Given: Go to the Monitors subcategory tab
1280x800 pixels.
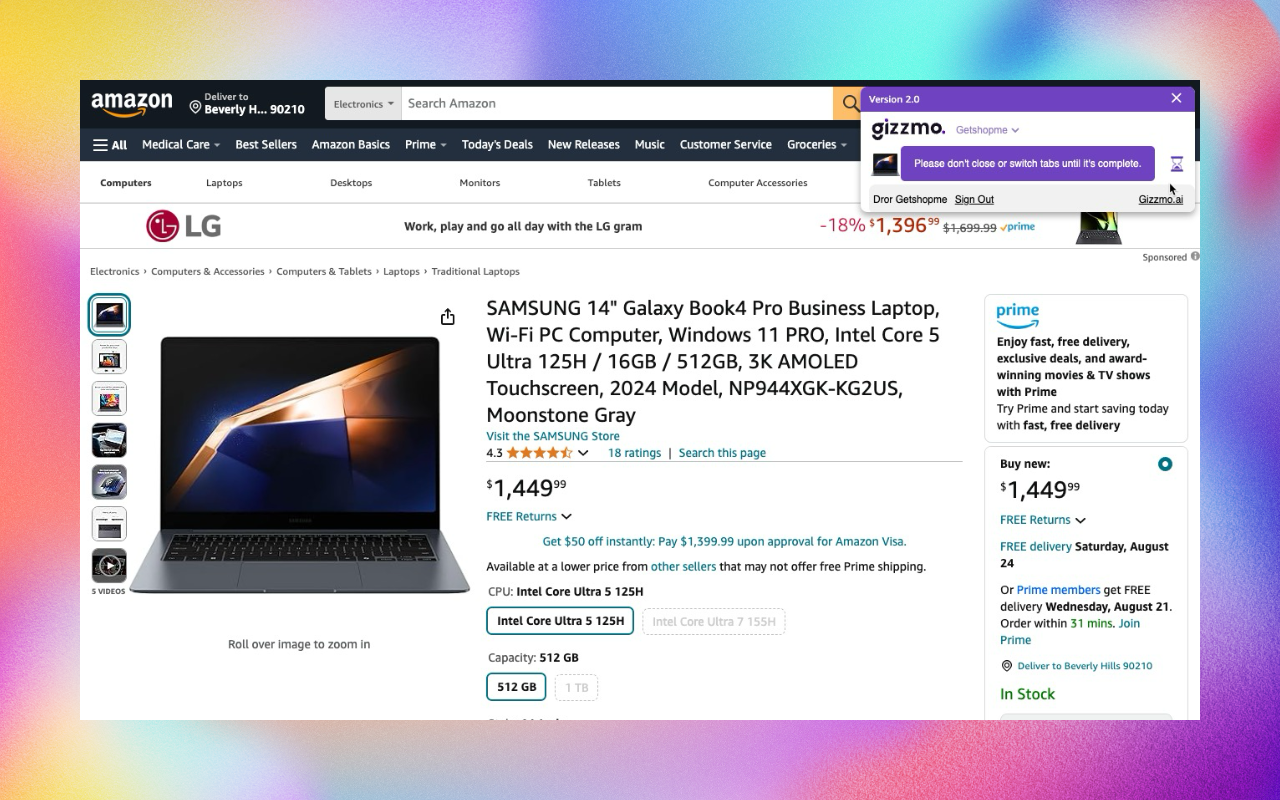Looking at the screenshot, I should coord(480,183).
